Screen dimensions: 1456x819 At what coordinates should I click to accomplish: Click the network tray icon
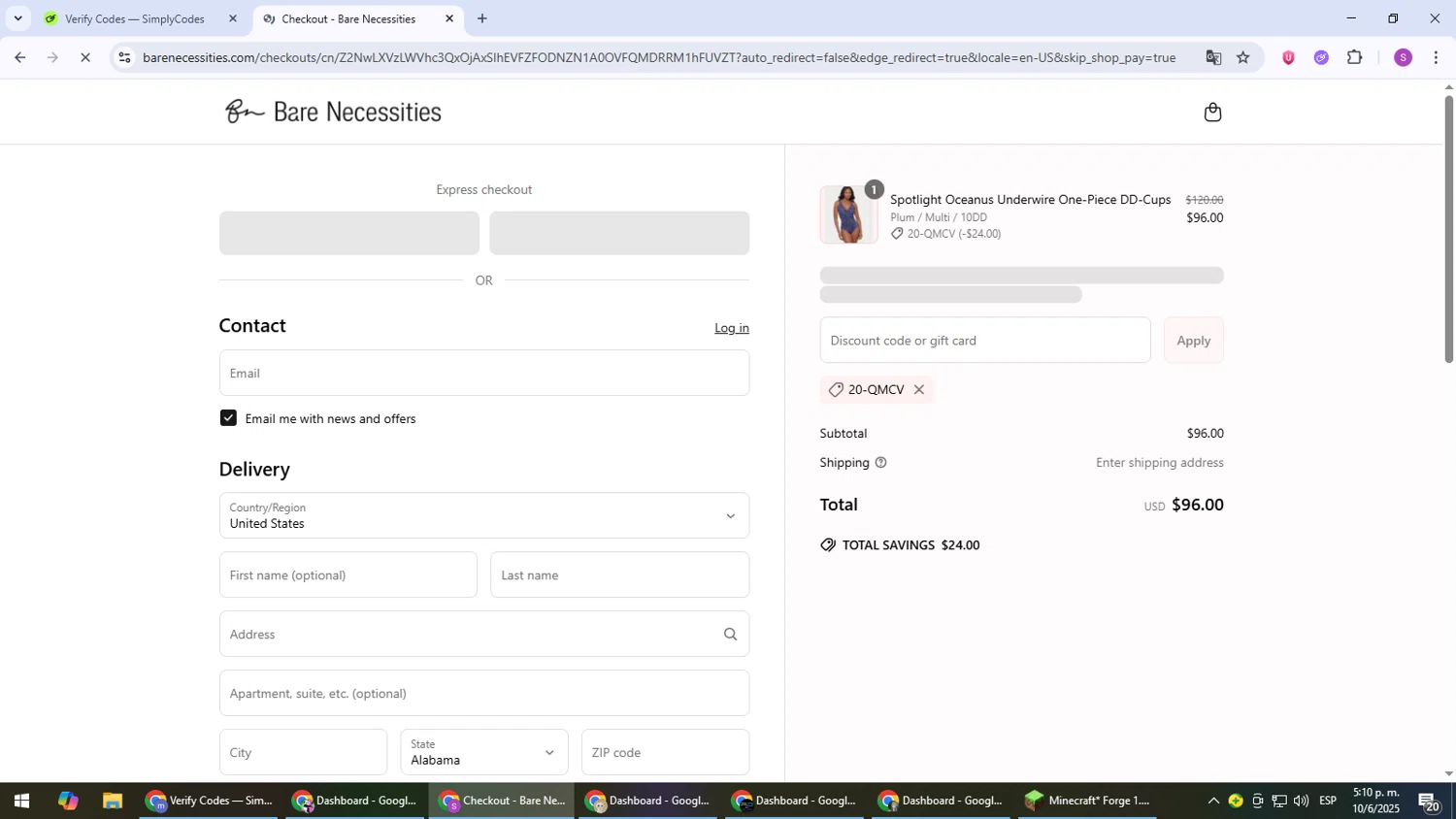[x=1279, y=802]
